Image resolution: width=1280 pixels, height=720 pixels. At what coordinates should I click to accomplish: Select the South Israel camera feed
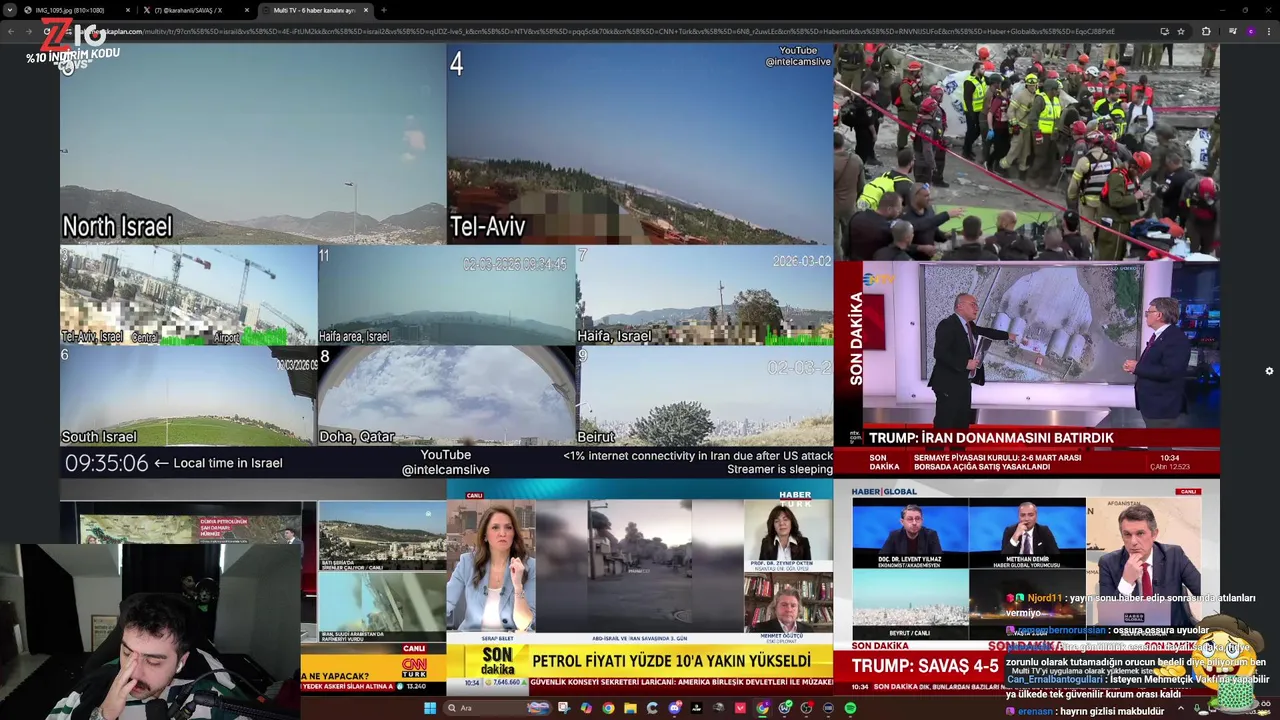pyautogui.click(x=188, y=396)
